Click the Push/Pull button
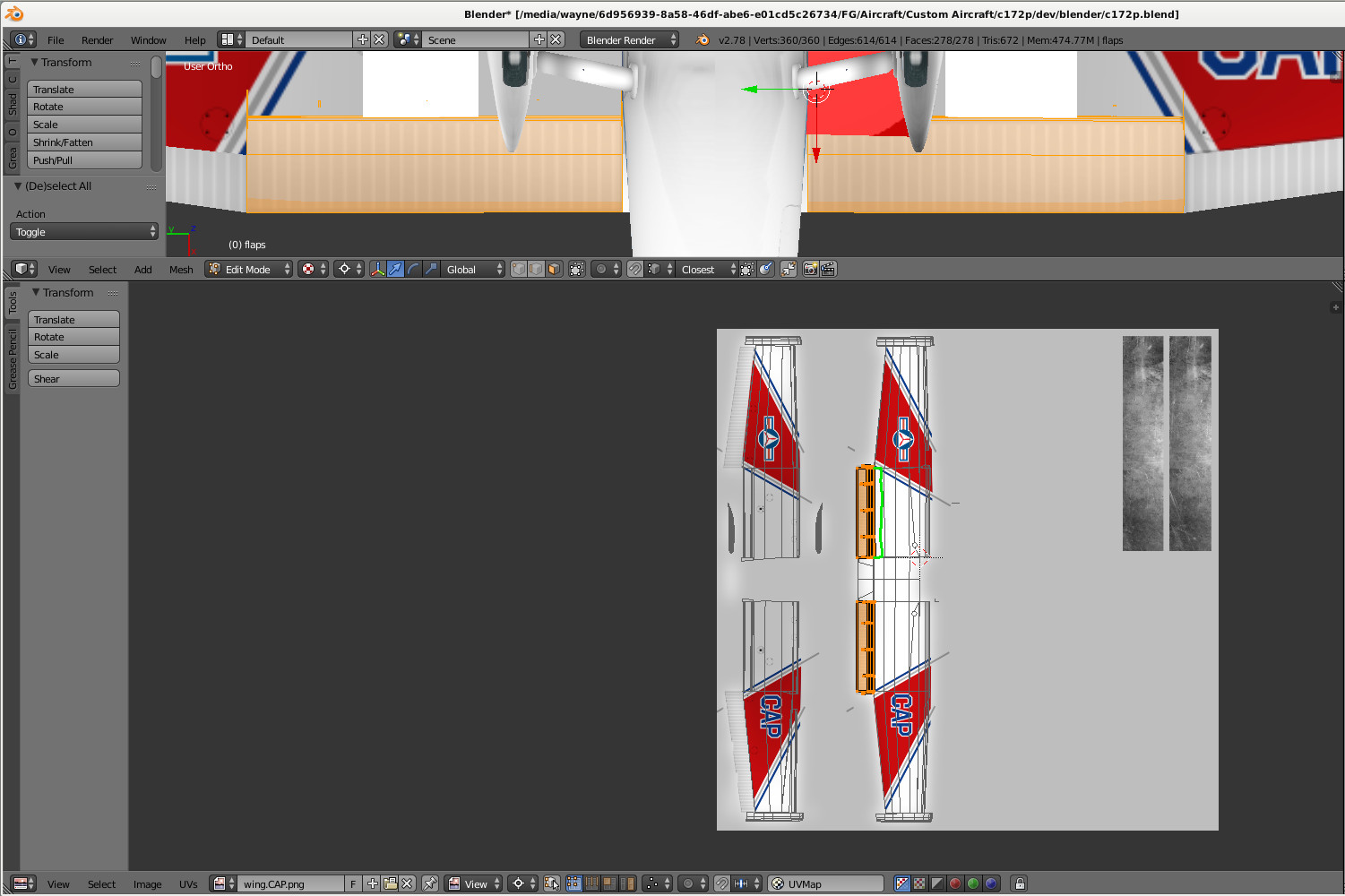This screenshot has width=1345, height=896. [x=84, y=160]
